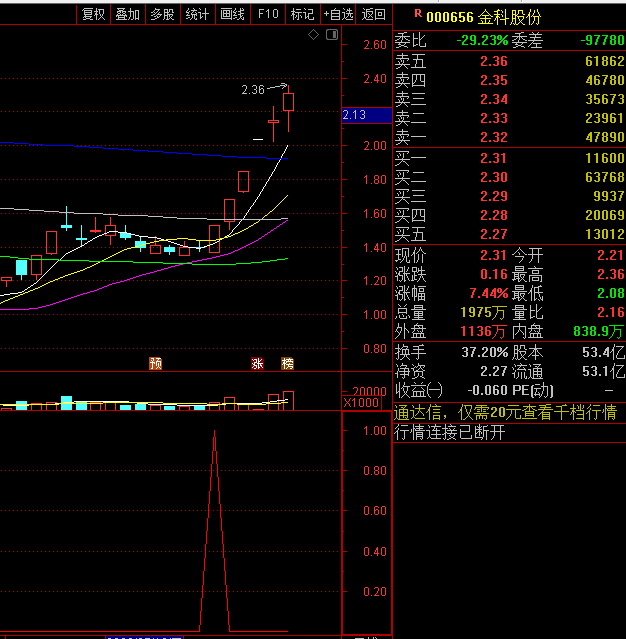This screenshot has width=626, height=639.
Task: Click the 通达信 千档行情 promo link
Action: point(505,413)
